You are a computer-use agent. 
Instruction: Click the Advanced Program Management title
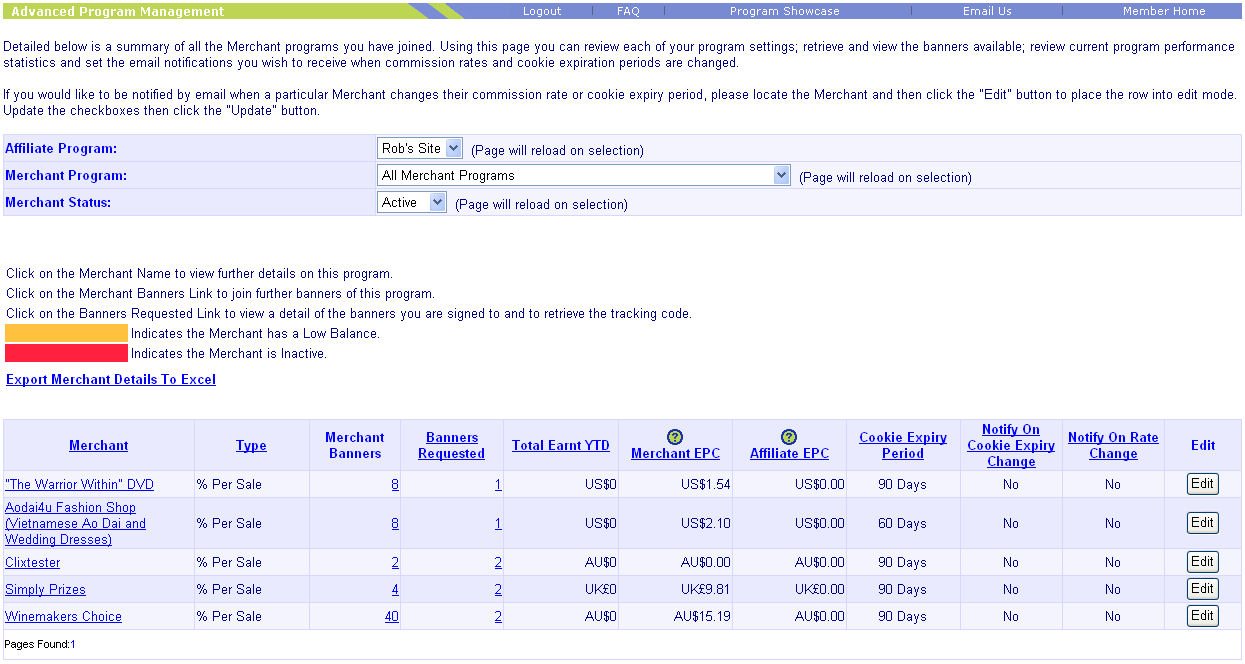tap(117, 11)
